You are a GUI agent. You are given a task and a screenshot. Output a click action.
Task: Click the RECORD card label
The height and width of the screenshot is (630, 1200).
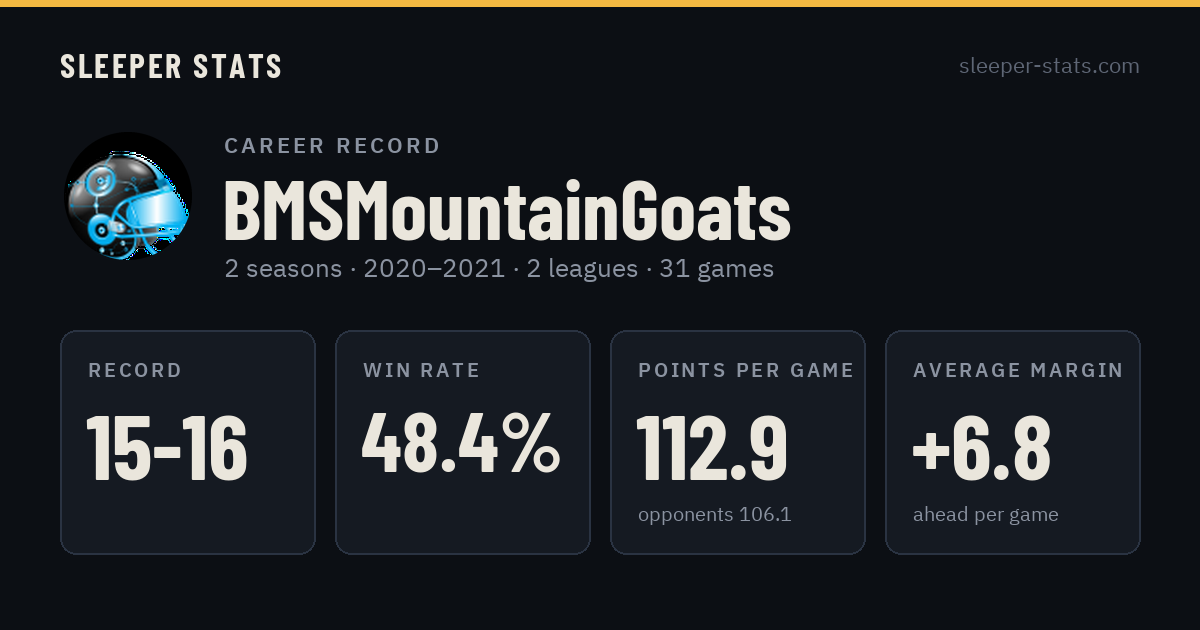tap(135, 371)
